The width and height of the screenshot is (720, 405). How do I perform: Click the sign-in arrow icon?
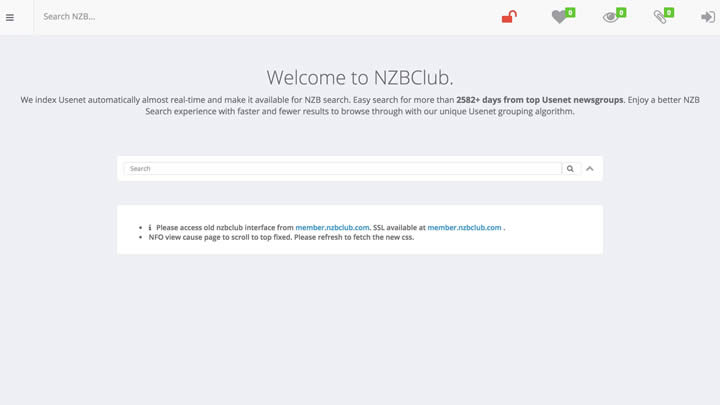tap(707, 17)
